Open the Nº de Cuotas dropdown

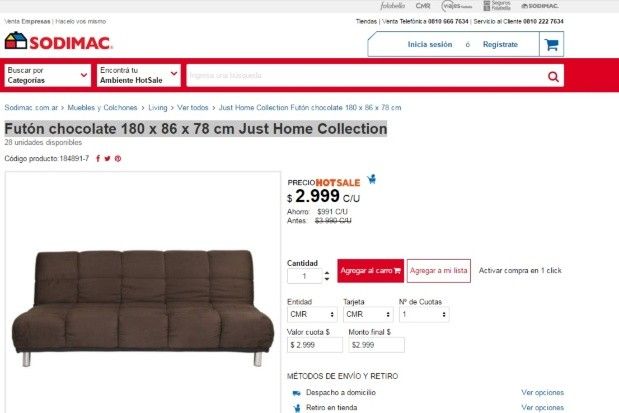click(x=424, y=314)
